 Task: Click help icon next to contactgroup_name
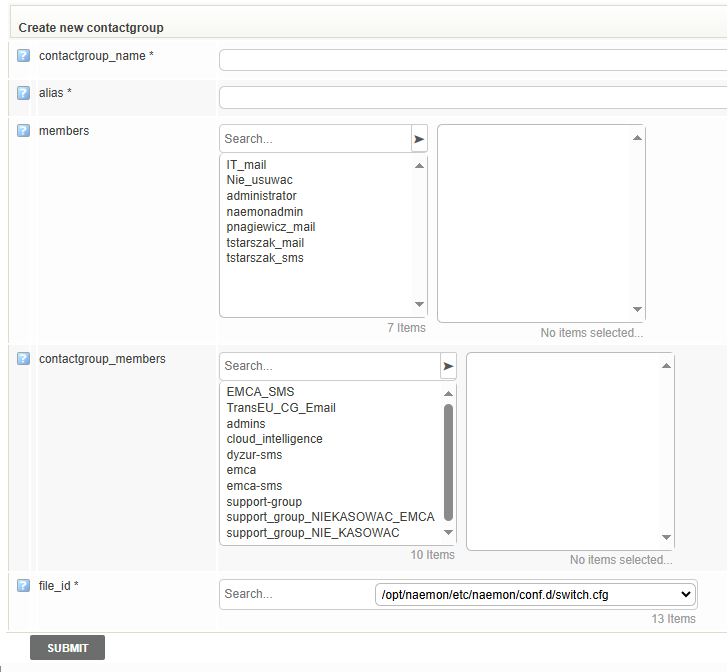(24, 56)
